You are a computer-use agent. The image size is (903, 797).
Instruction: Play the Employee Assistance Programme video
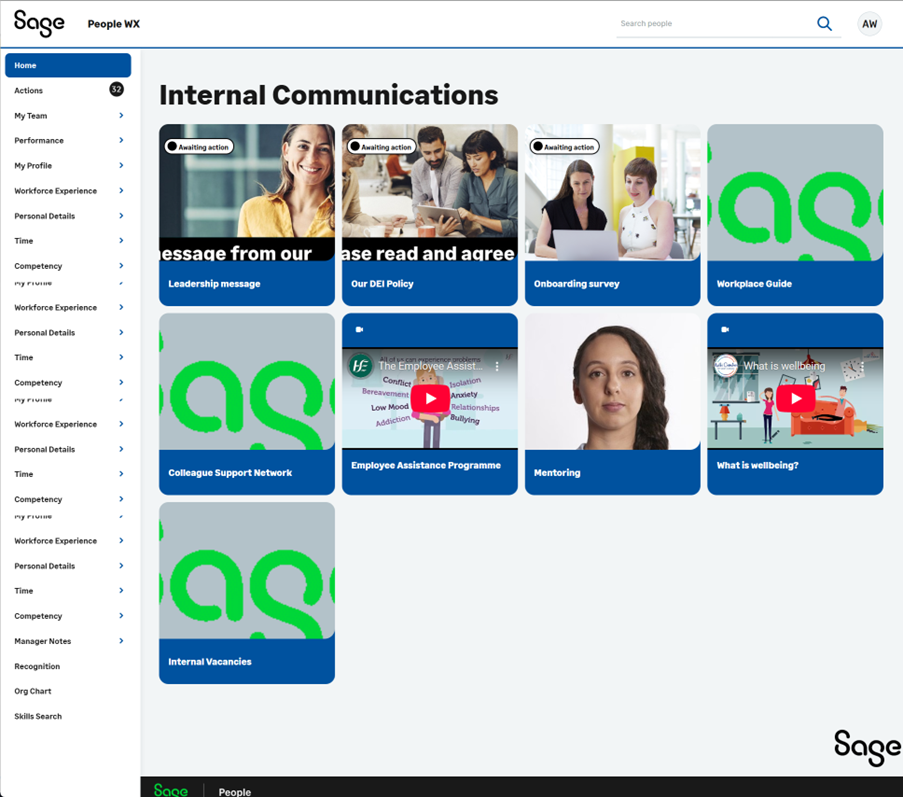[430, 399]
